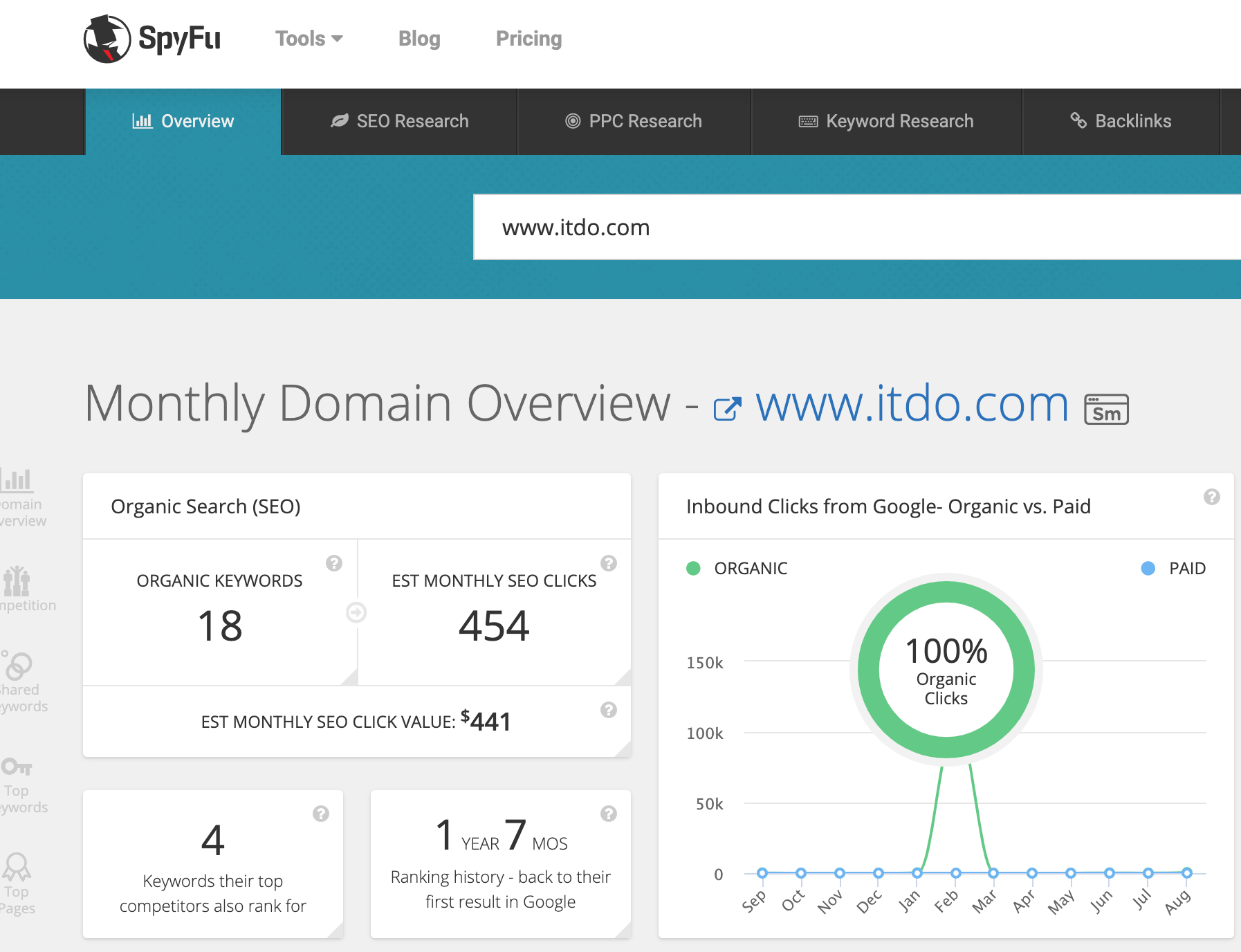Image resolution: width=1241 pixels, height=952 pixels.
Task: Click the Mar data point on chart
Action: pos(993,873)
